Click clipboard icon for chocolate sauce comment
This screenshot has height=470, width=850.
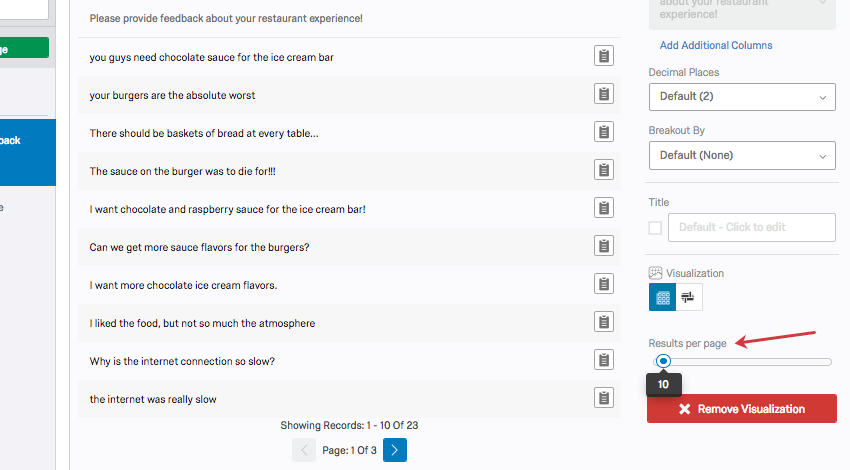[x=604, y=56]
